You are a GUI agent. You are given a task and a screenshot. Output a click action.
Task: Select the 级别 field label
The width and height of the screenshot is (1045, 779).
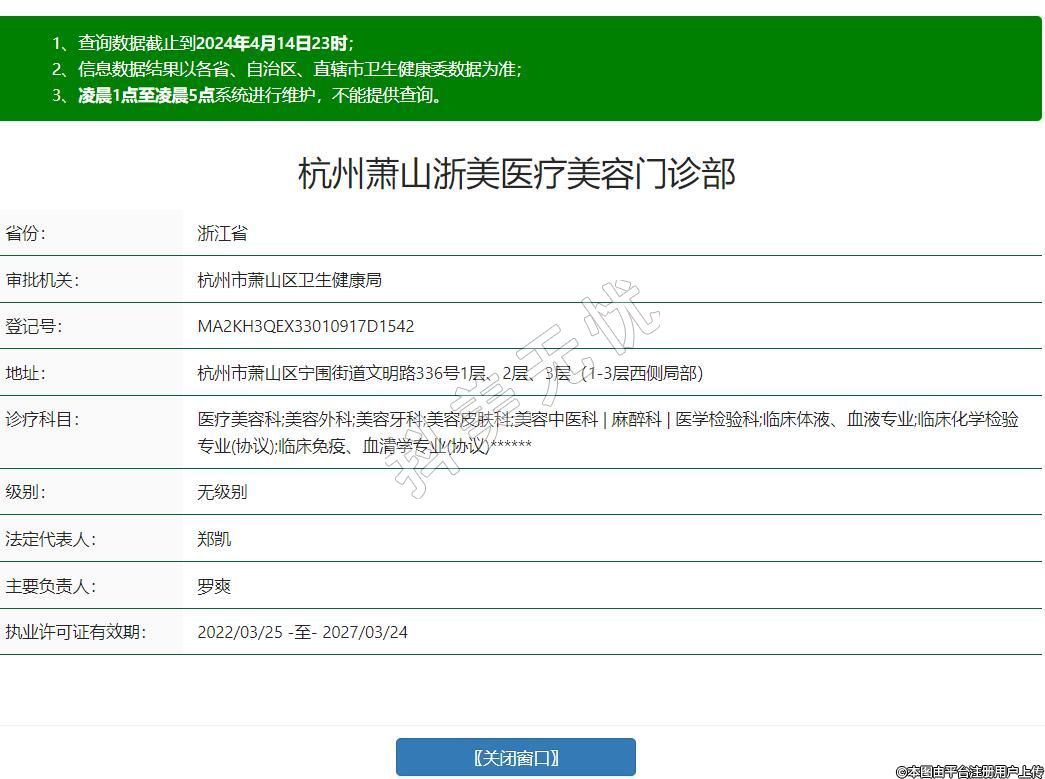(x=26, y=492)
